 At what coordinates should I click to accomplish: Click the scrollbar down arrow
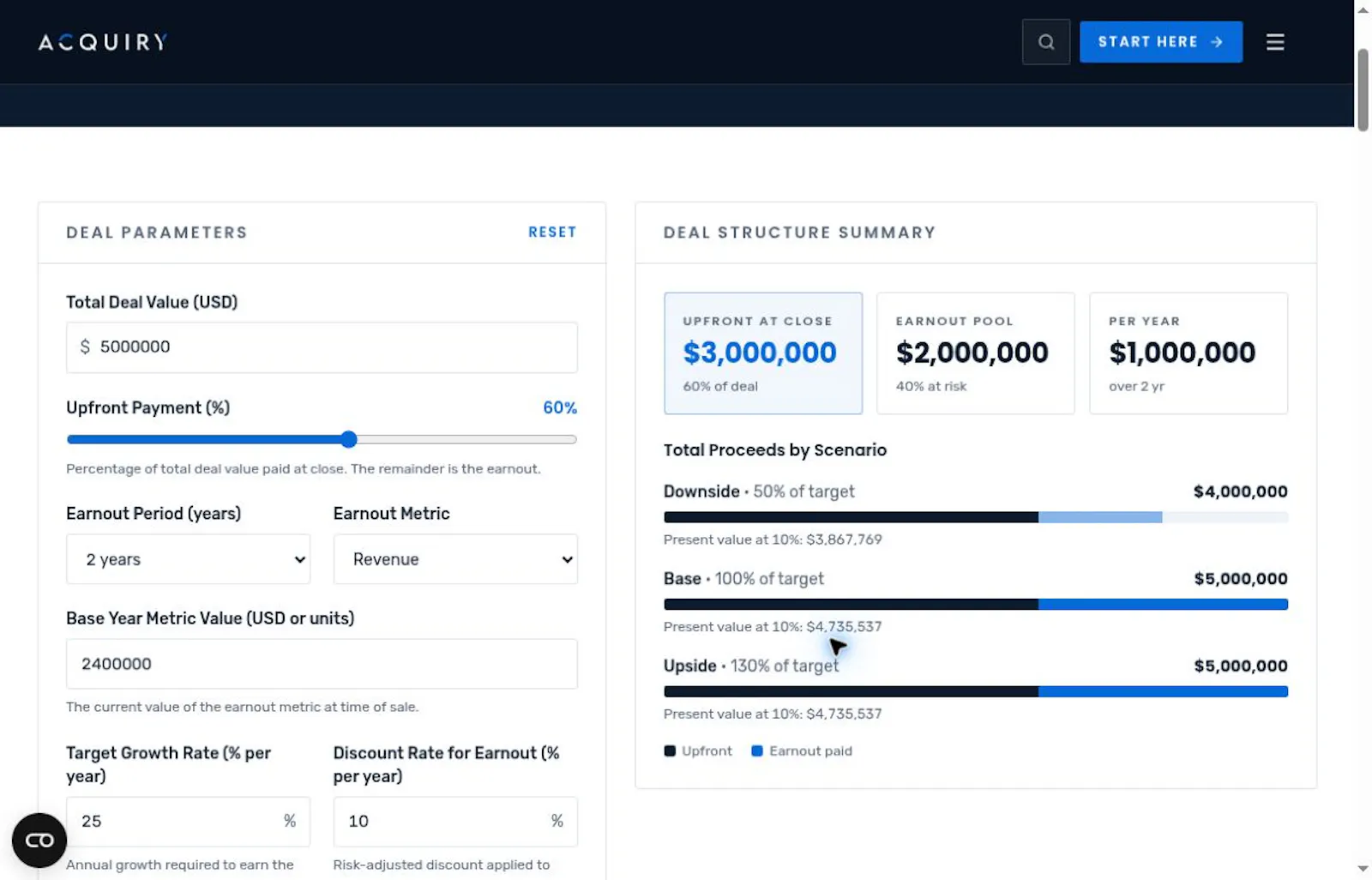coord(1363,869)
